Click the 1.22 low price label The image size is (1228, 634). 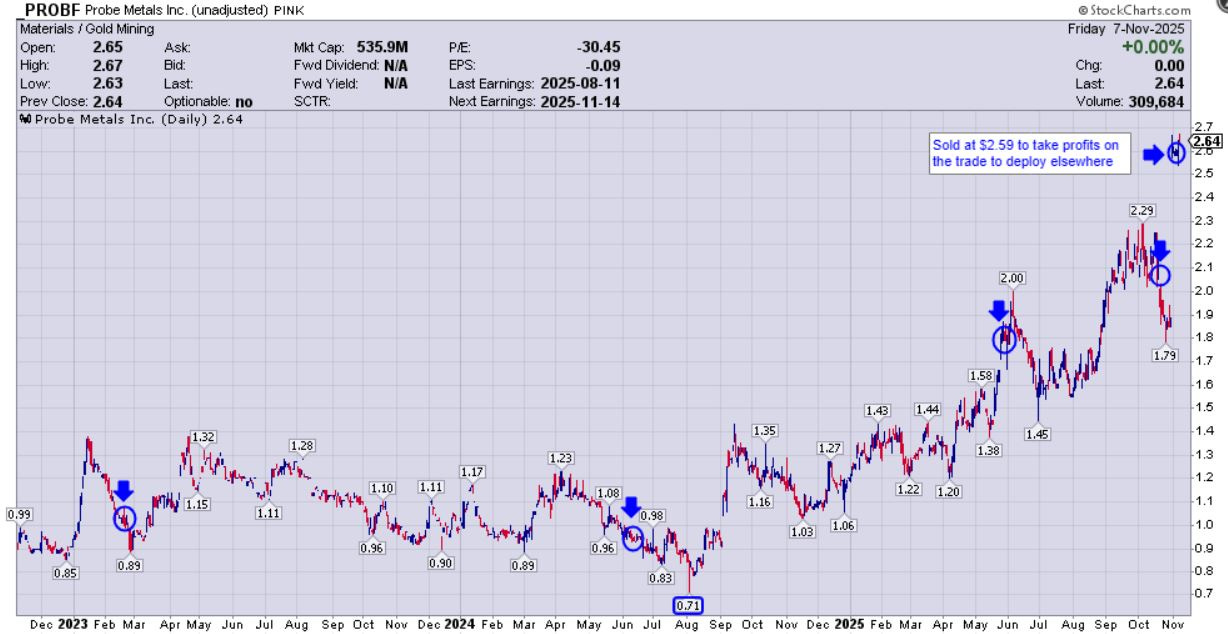(908, 488)
